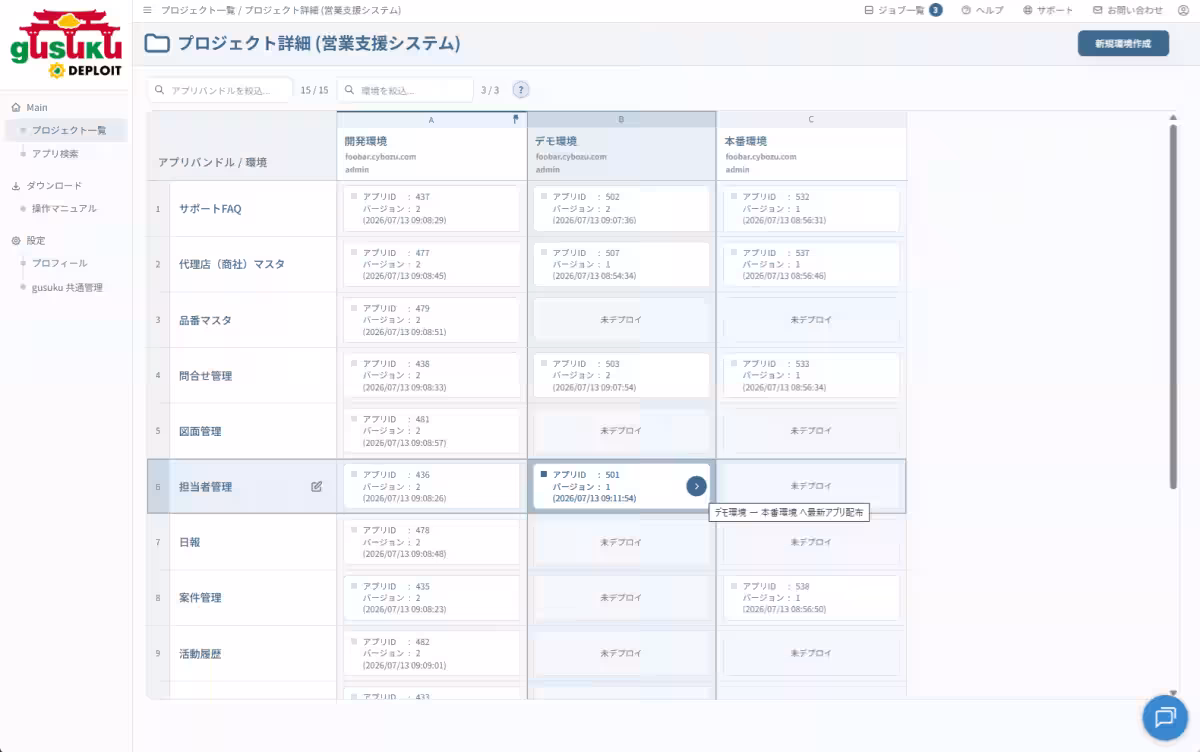The width and height of the screenshot is (1200, 752).
Task: Click the app ID 538 card
Action: click(x=811, y=598)
